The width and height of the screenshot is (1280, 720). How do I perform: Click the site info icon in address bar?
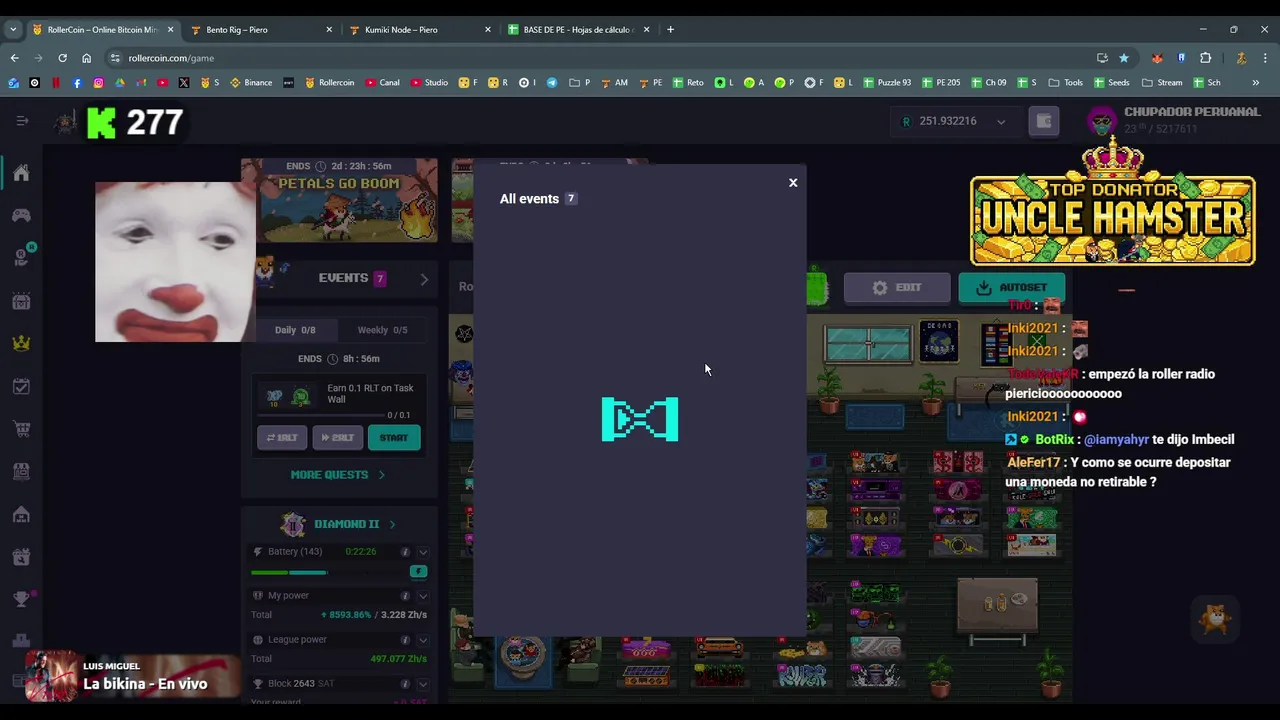pyautogui.click(x=115, y=58)
